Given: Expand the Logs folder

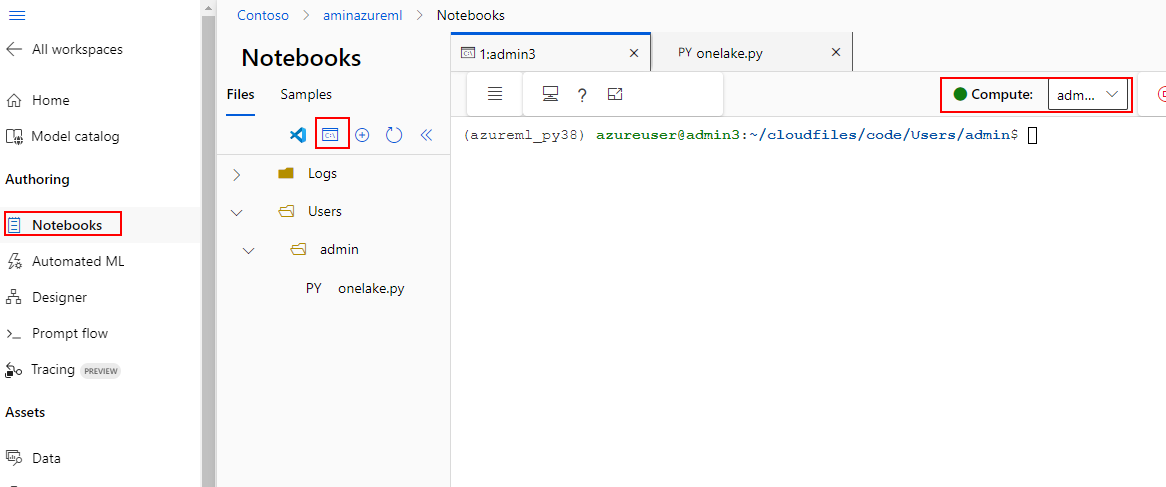Looking at the screenshot, I should click(x=236, y=174).
